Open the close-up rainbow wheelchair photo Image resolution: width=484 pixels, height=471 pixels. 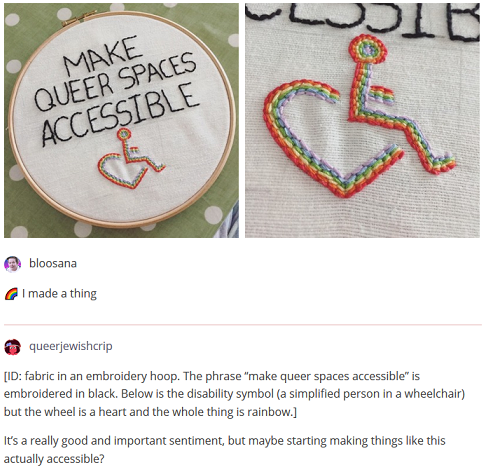(362, 120)
